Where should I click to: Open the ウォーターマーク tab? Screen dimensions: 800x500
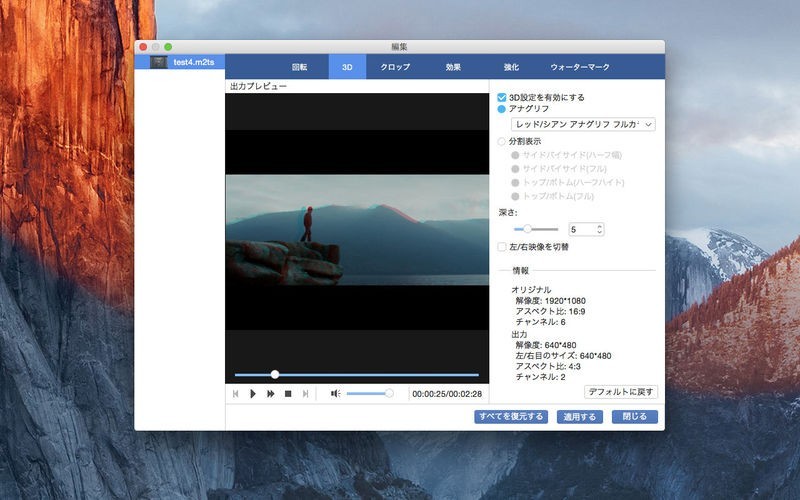tap(580, 67)
